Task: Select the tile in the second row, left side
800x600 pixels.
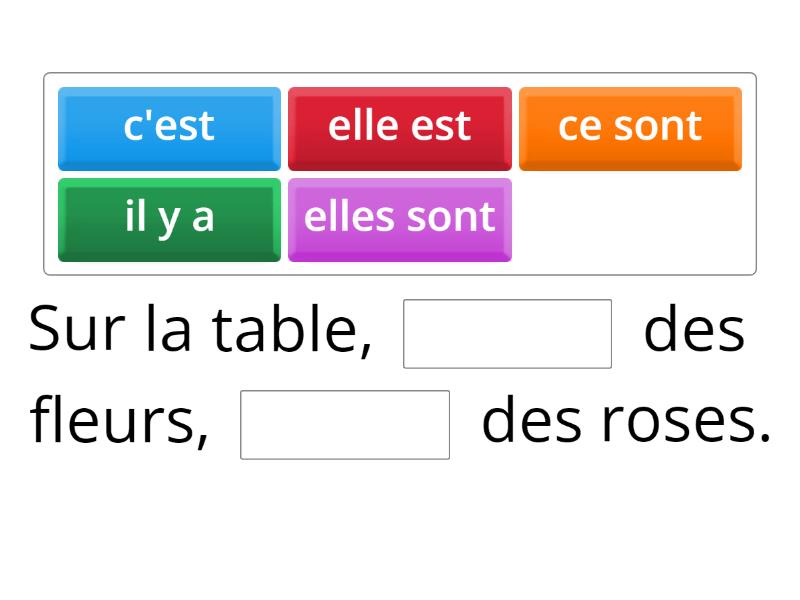Action: tap(168, 218)
